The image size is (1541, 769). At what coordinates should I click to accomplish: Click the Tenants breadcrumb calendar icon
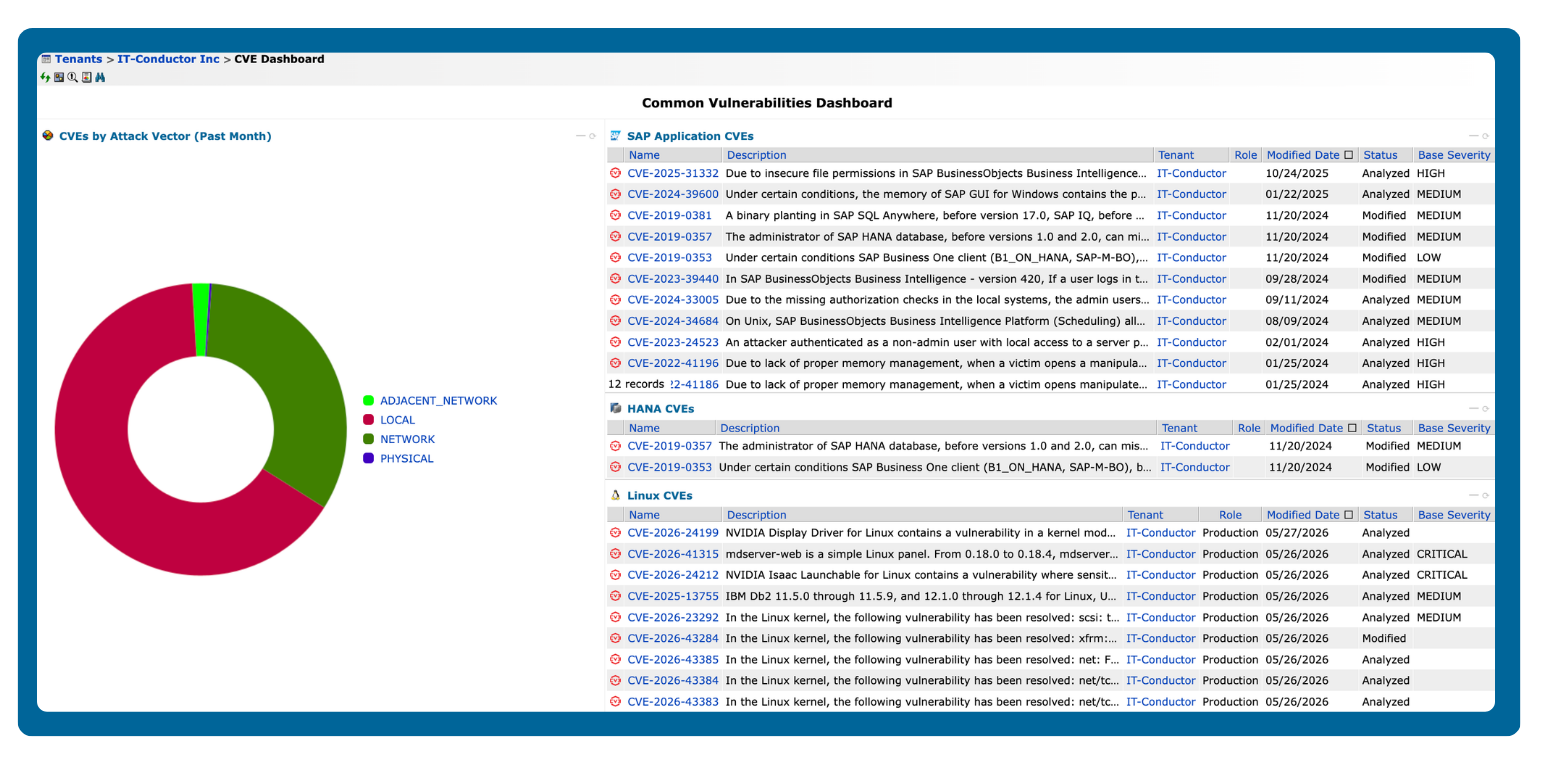point(46,59)
